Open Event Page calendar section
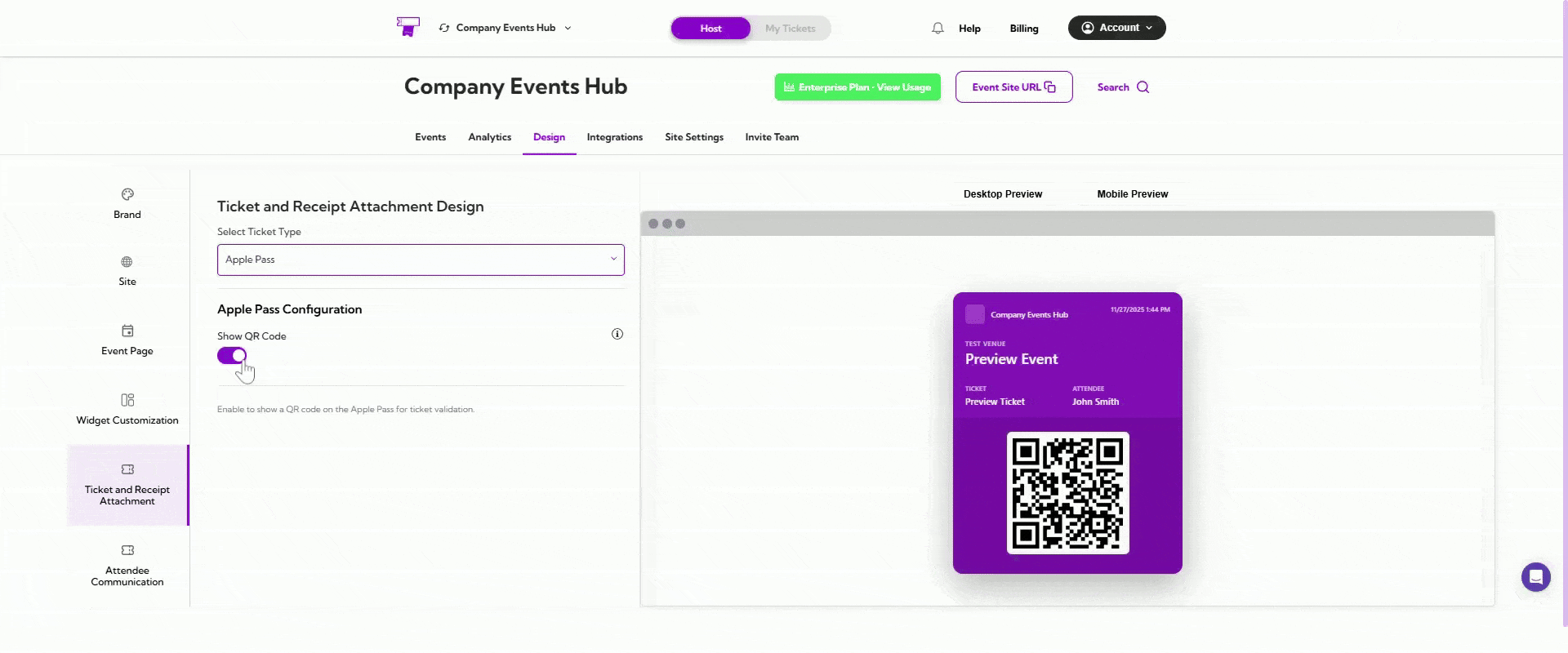Viewport: 1568px width, 653px height. (x=127, y=340)
